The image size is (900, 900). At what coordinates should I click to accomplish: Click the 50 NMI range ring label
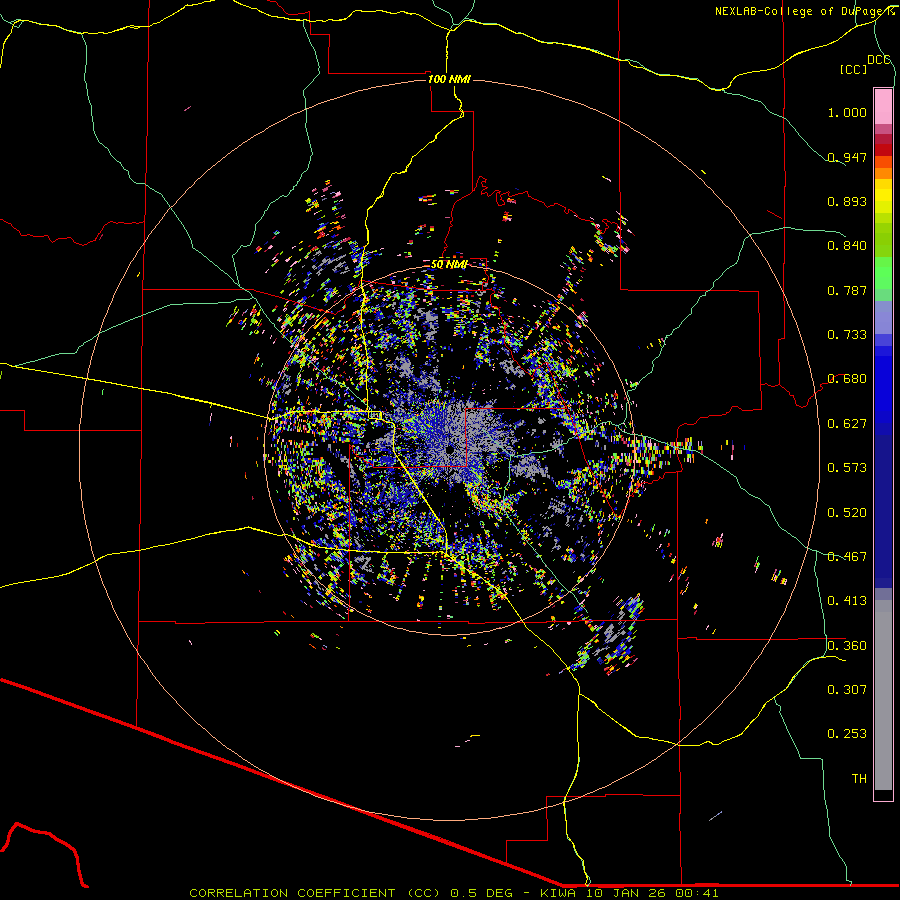click(449, 264)
